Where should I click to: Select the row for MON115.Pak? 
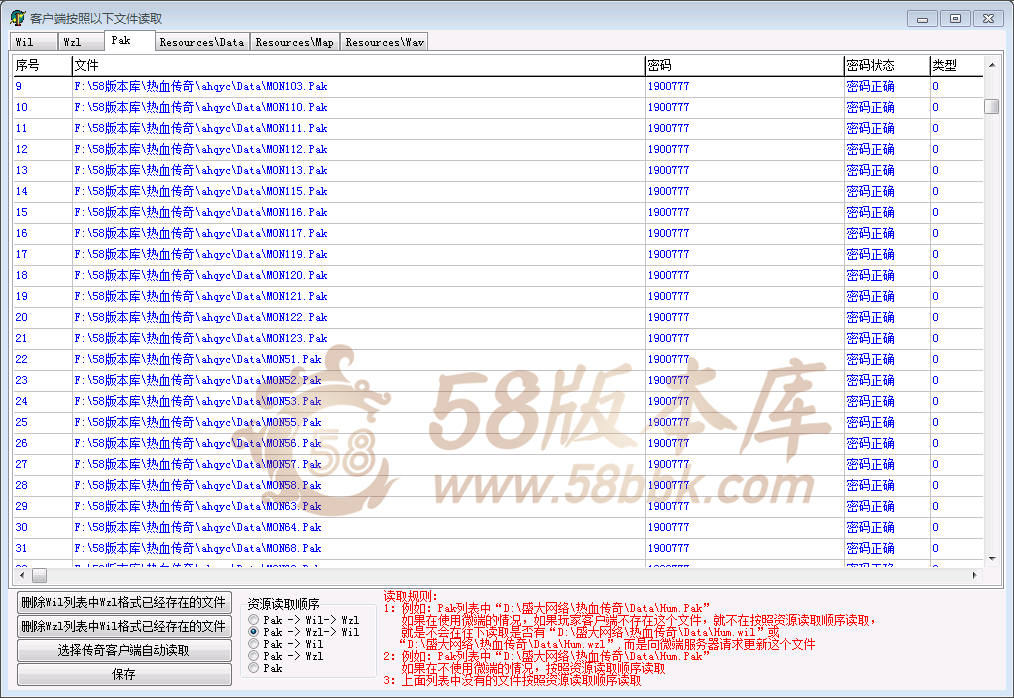[498, 191]
